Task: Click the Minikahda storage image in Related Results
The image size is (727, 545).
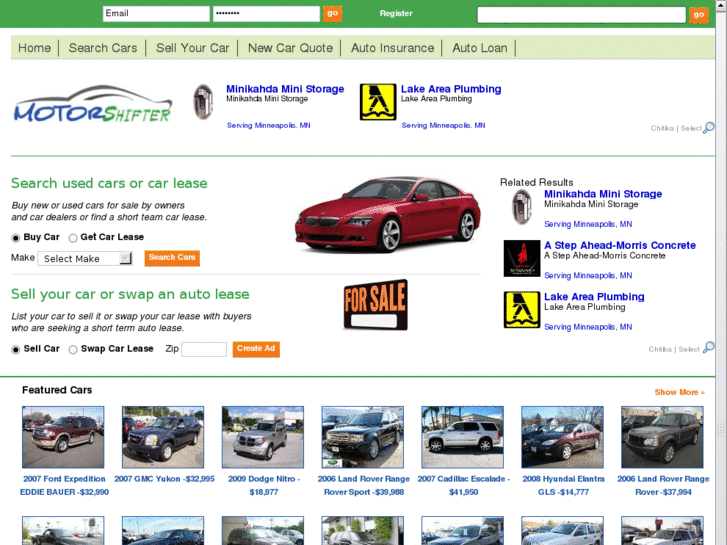Action: pos(522,207)
